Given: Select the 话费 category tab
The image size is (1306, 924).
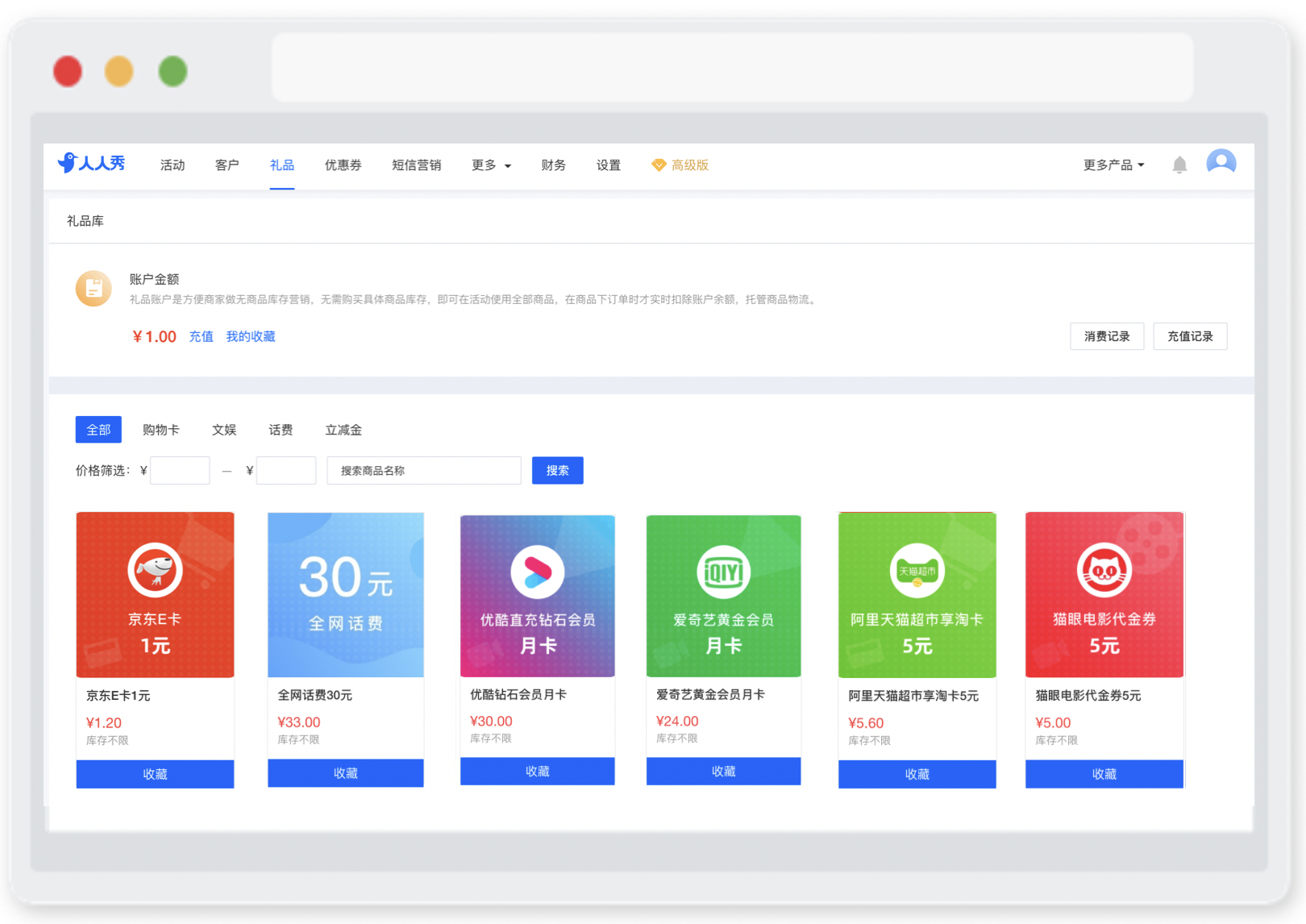Looking at the screenshot, I should click(281, 430).
